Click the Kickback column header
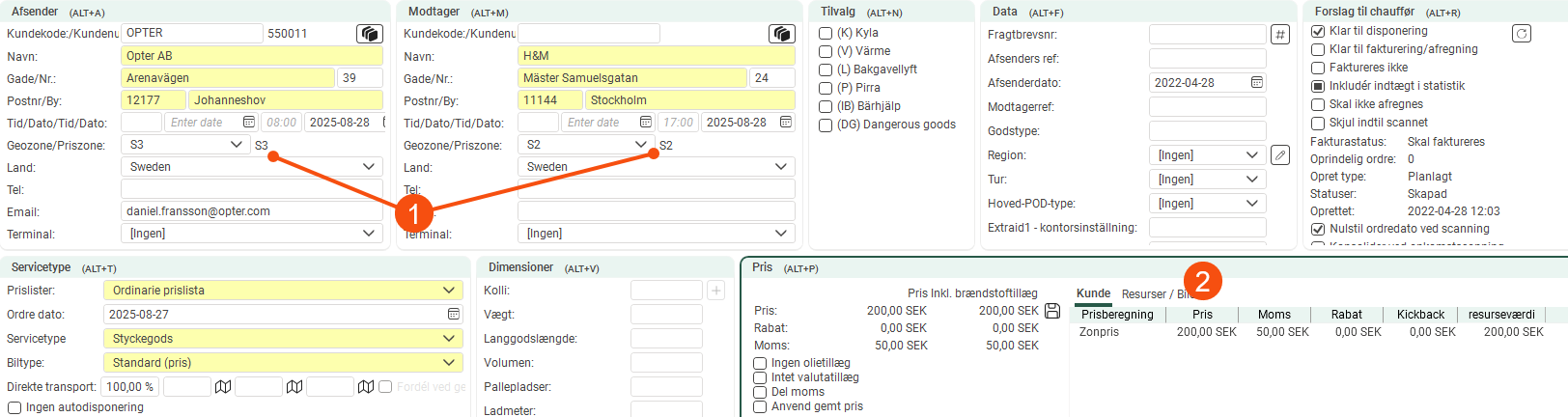The height and width of the screenshot is (417, 1568). [1419, 315]
